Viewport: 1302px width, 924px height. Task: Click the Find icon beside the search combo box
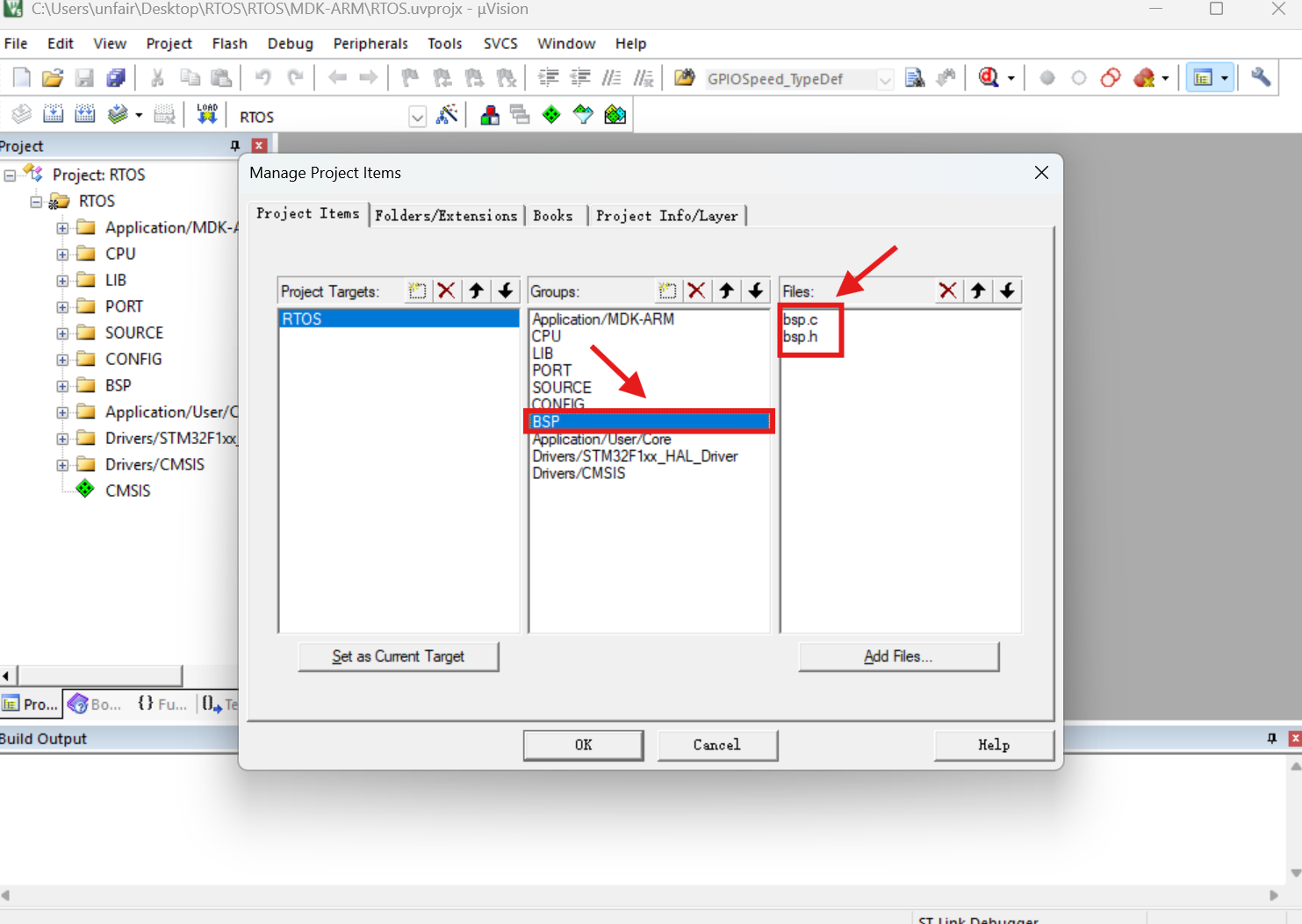(915, 78)
